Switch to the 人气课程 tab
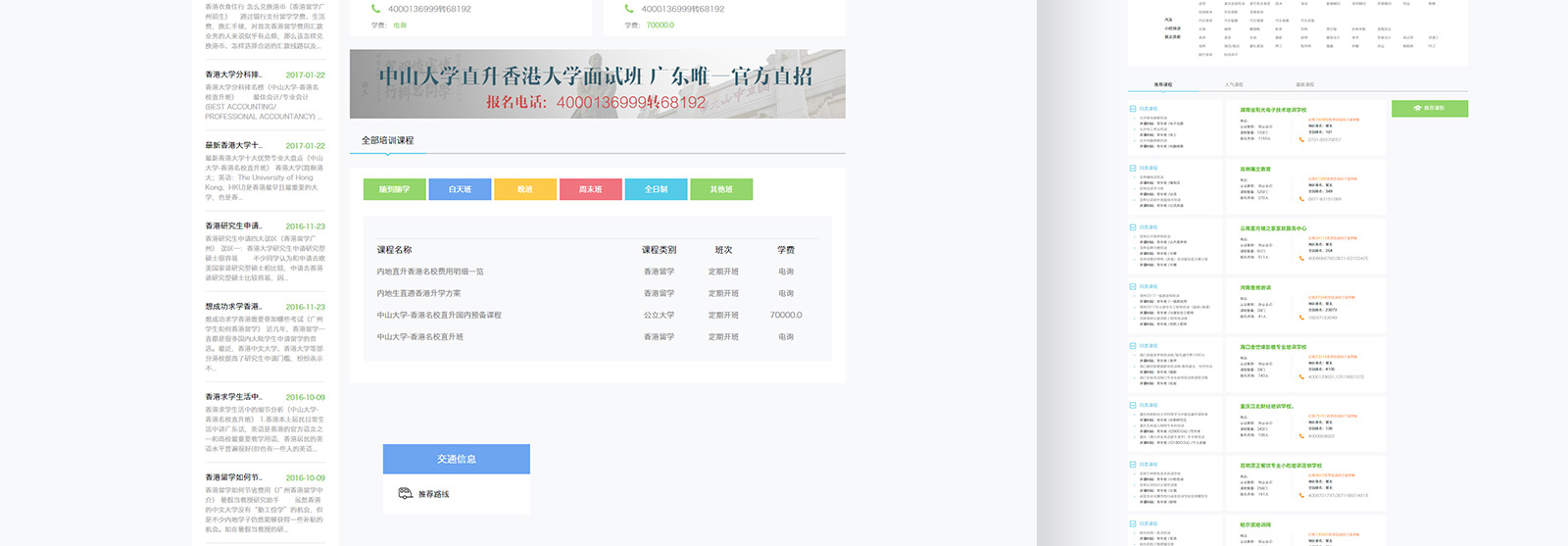 coord(1234,85)
